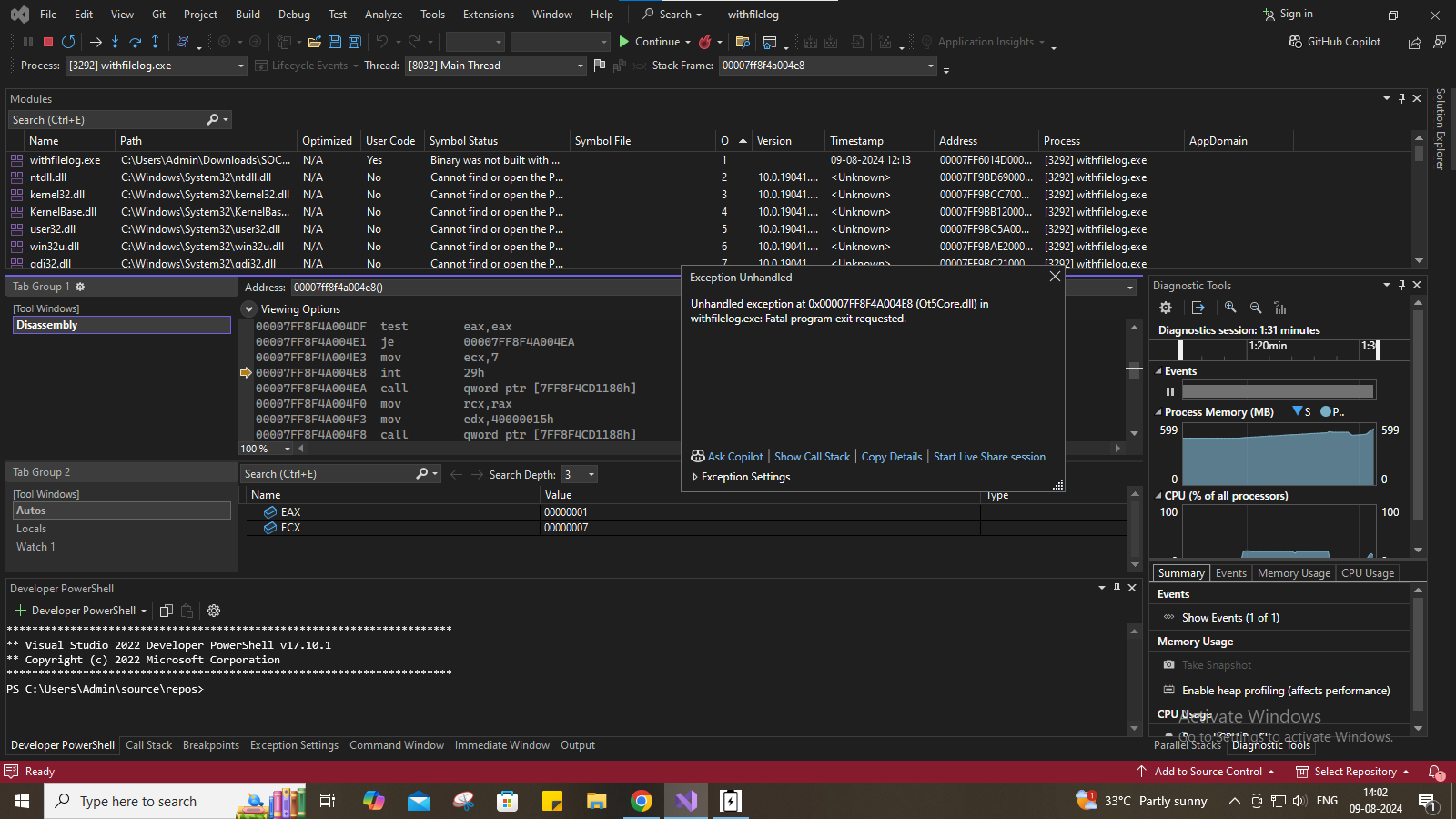Viewport: 1456px width, 819px height.
Task: Open File Explorer from the taskbar
Action: pyautogui.click(x=597, y=801)
